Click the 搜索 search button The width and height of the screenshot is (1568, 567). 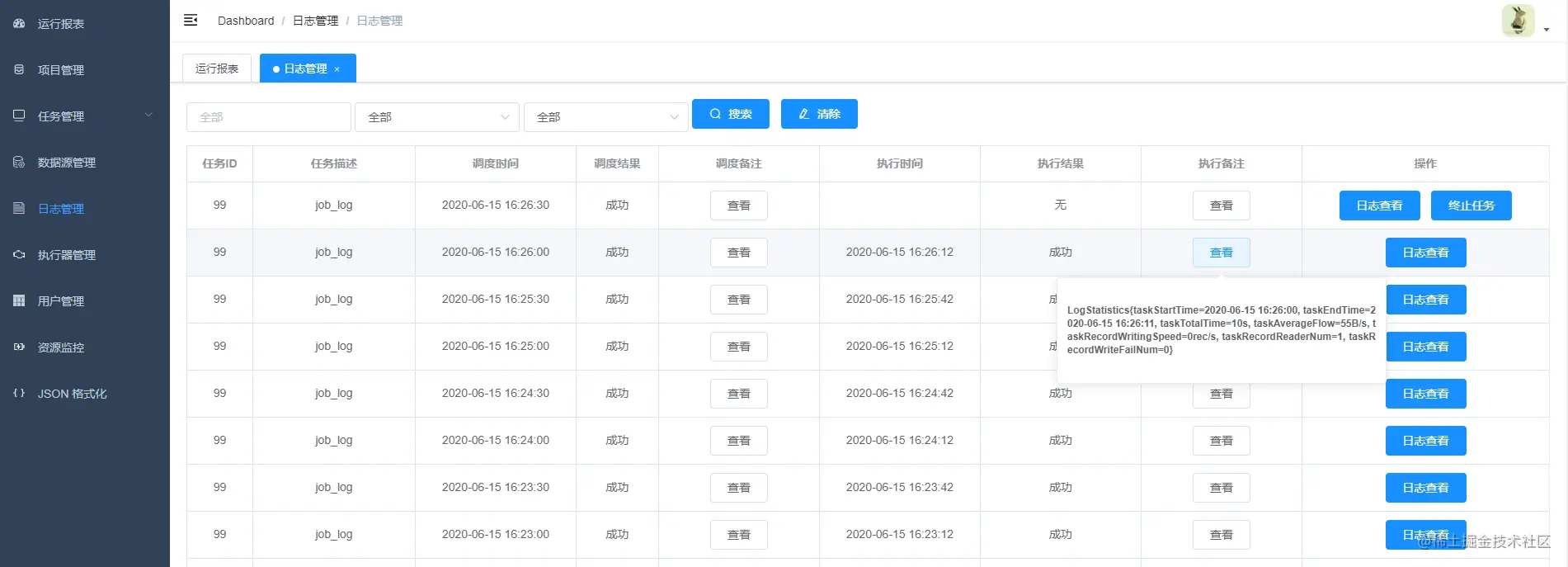731,114
